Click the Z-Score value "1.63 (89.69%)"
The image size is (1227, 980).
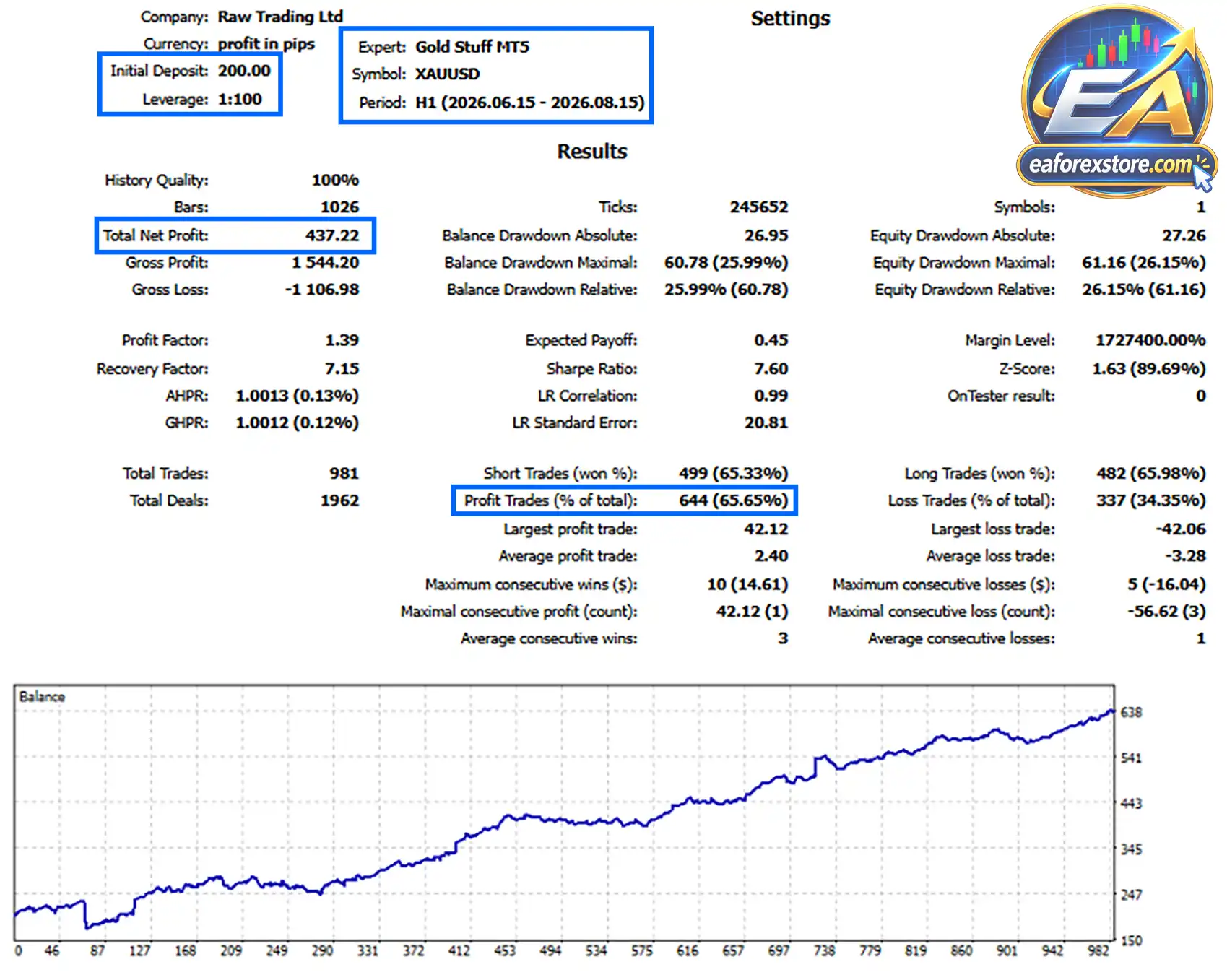pyautogui.click(x=1148, y=369)
